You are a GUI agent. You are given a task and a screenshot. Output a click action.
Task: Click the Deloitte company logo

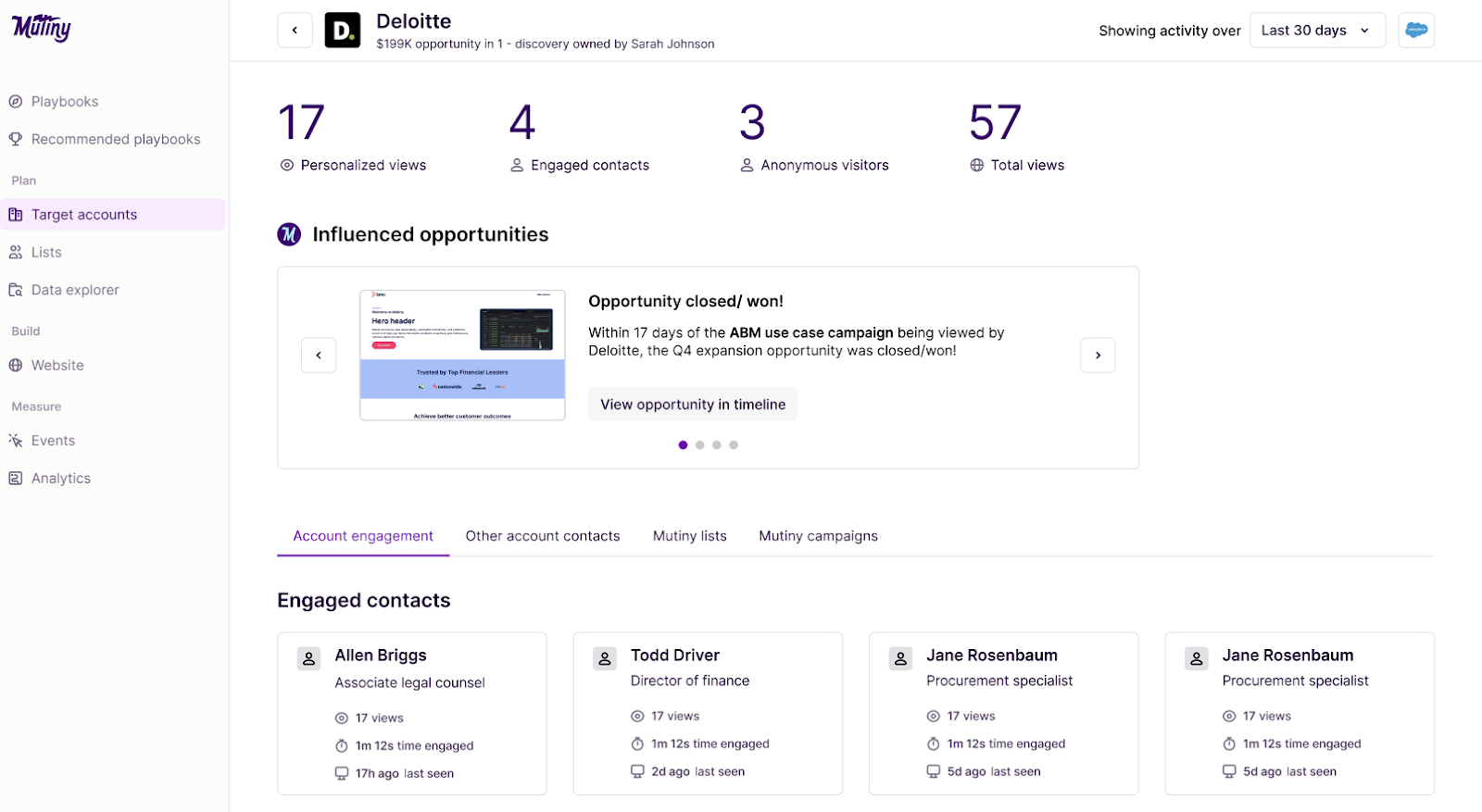pyautogui.click(x=343, y=31)
